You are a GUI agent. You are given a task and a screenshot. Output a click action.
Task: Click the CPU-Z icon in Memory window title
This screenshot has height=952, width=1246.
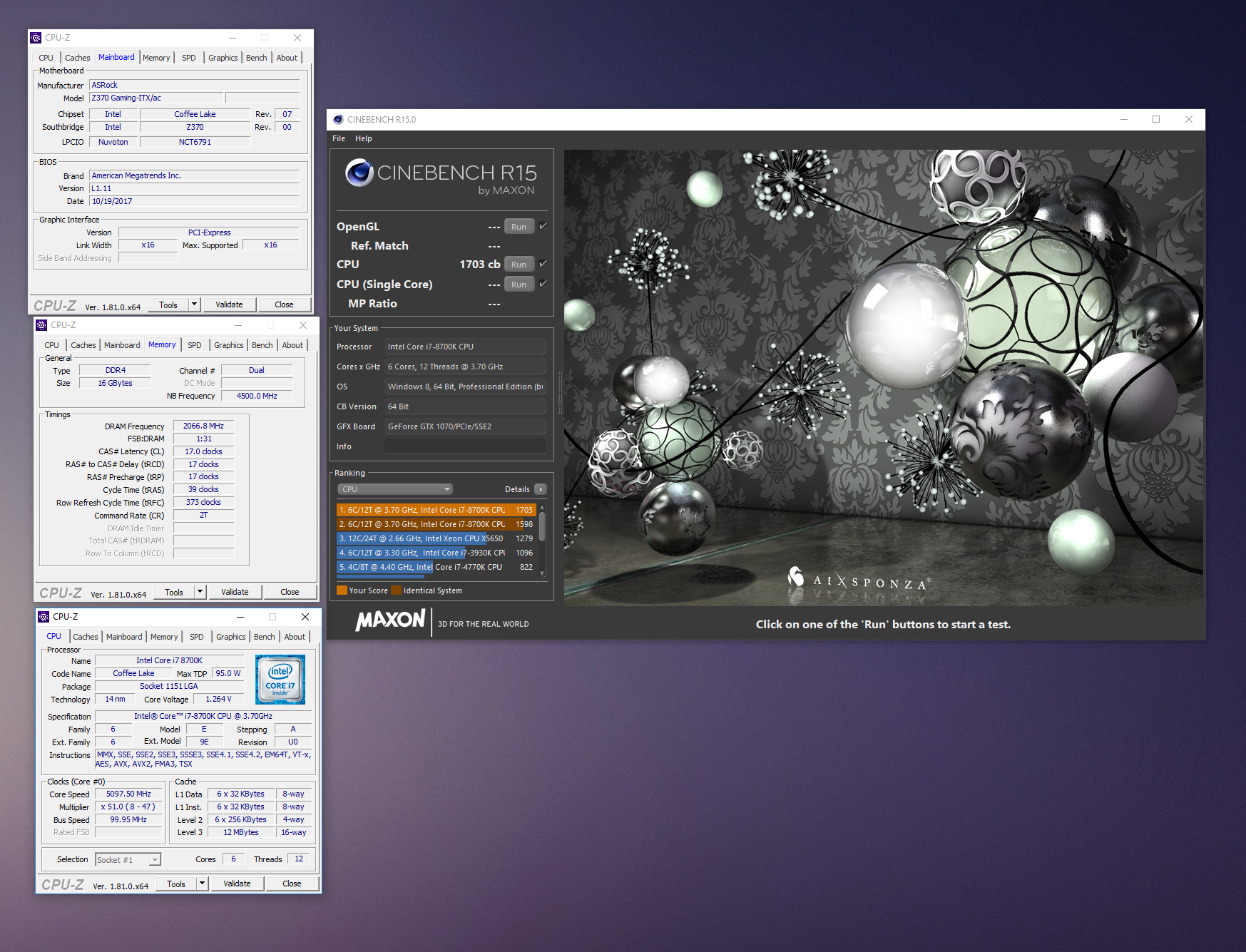coord(41,325)
